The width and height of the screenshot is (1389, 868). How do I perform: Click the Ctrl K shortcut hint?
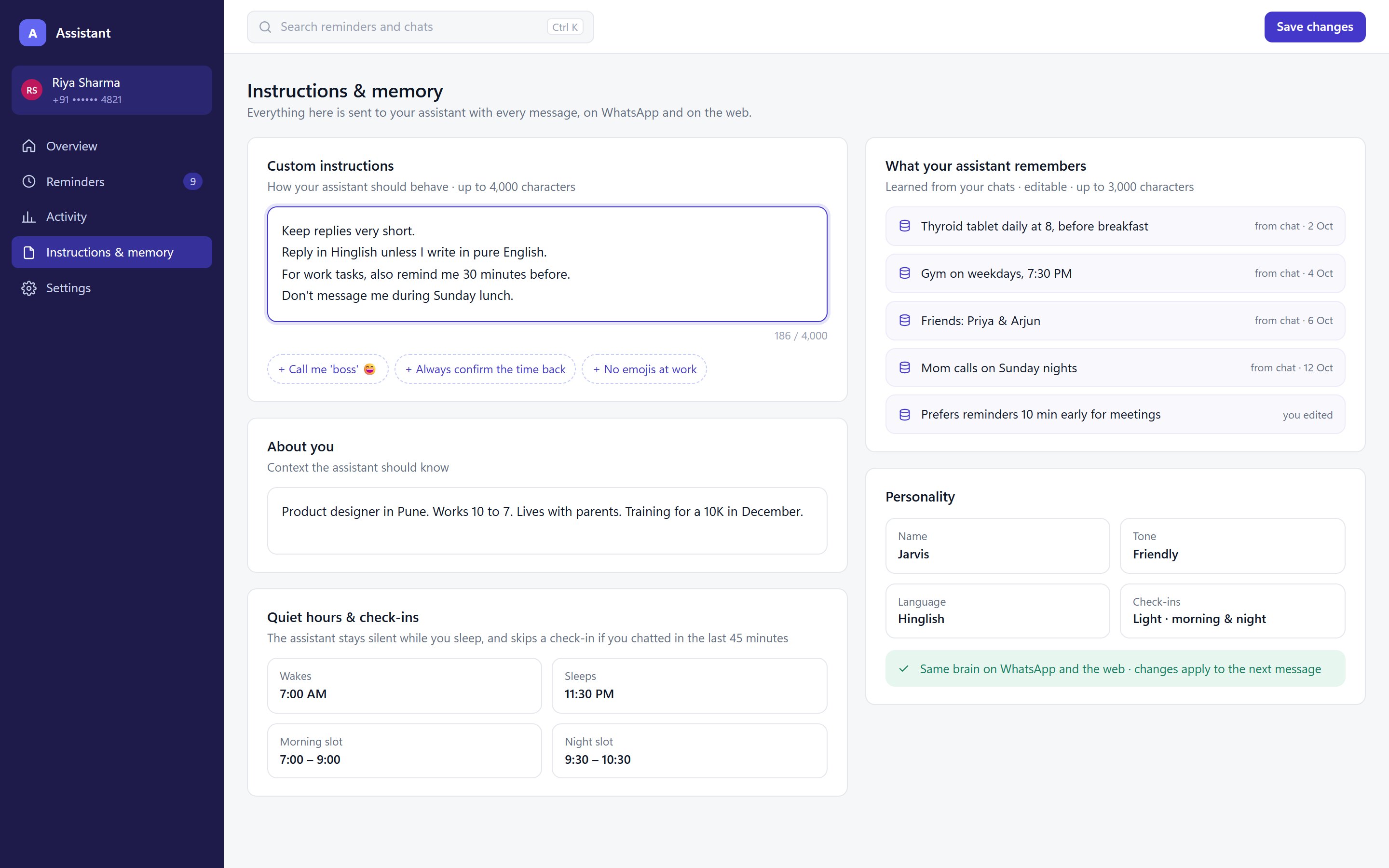point(565,27)
